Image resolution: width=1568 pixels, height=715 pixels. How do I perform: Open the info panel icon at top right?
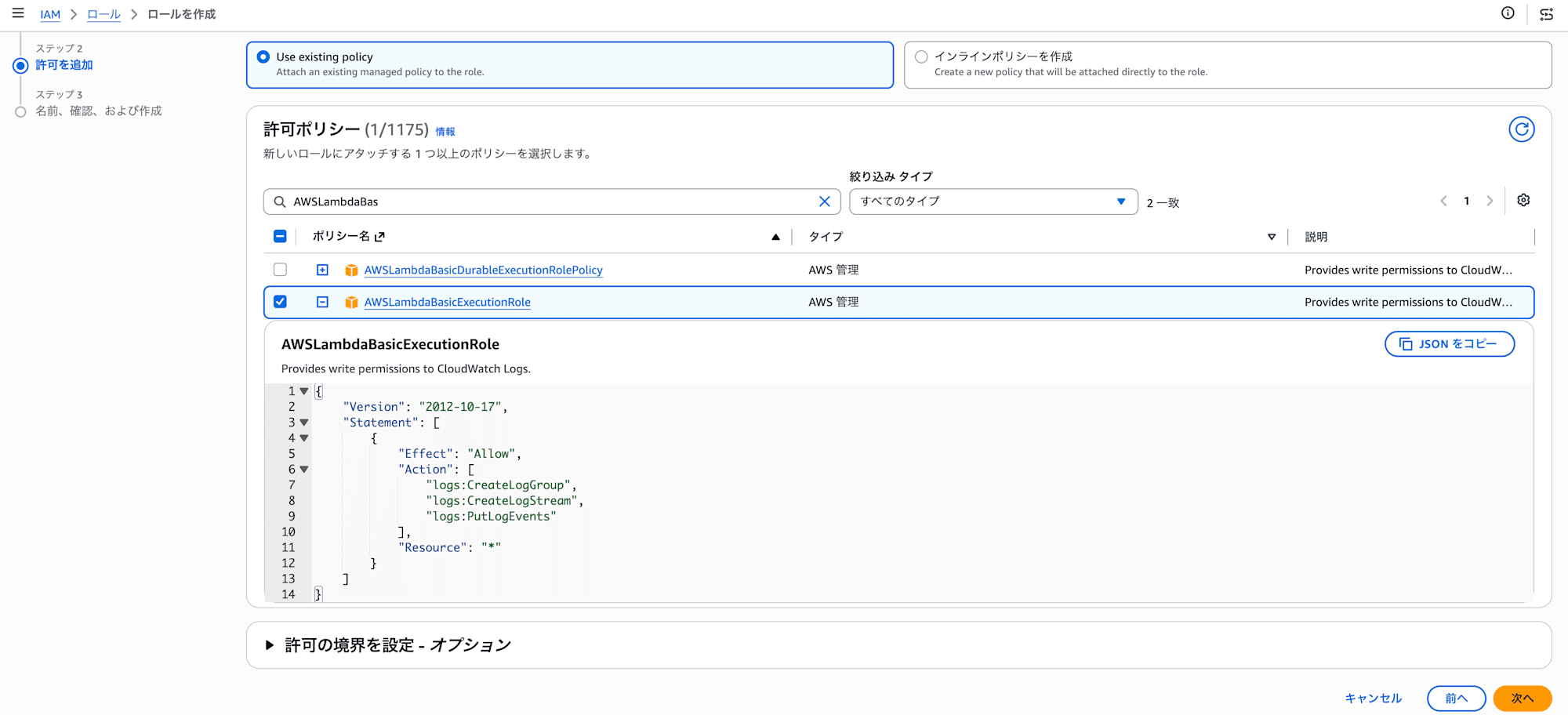click(1508, 13)
